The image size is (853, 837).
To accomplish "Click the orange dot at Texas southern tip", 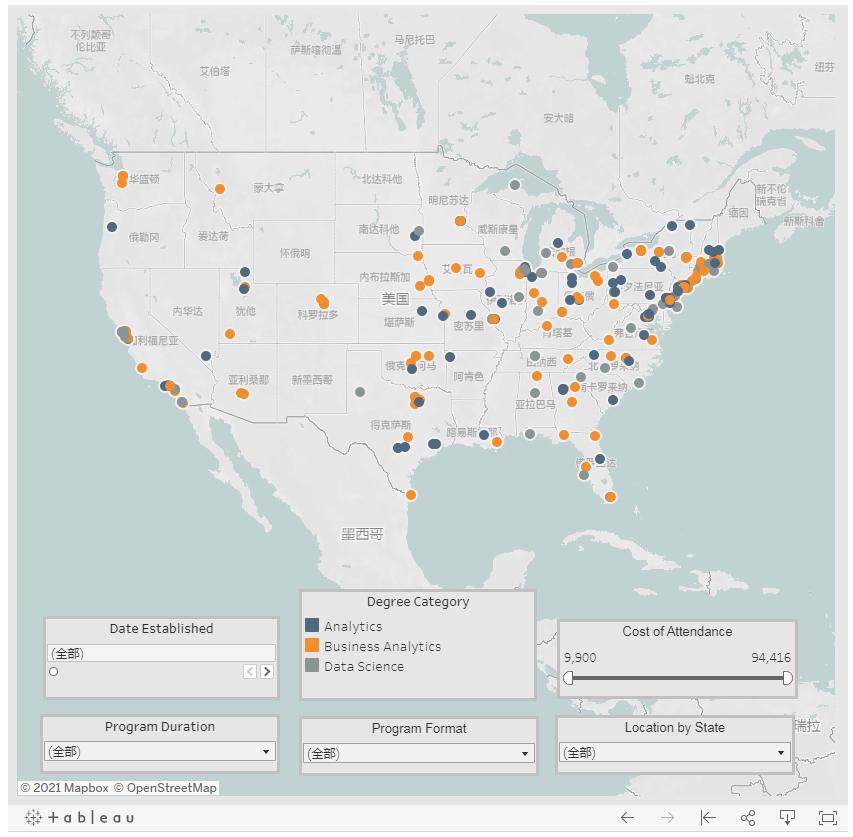I will tap(411, 495).
